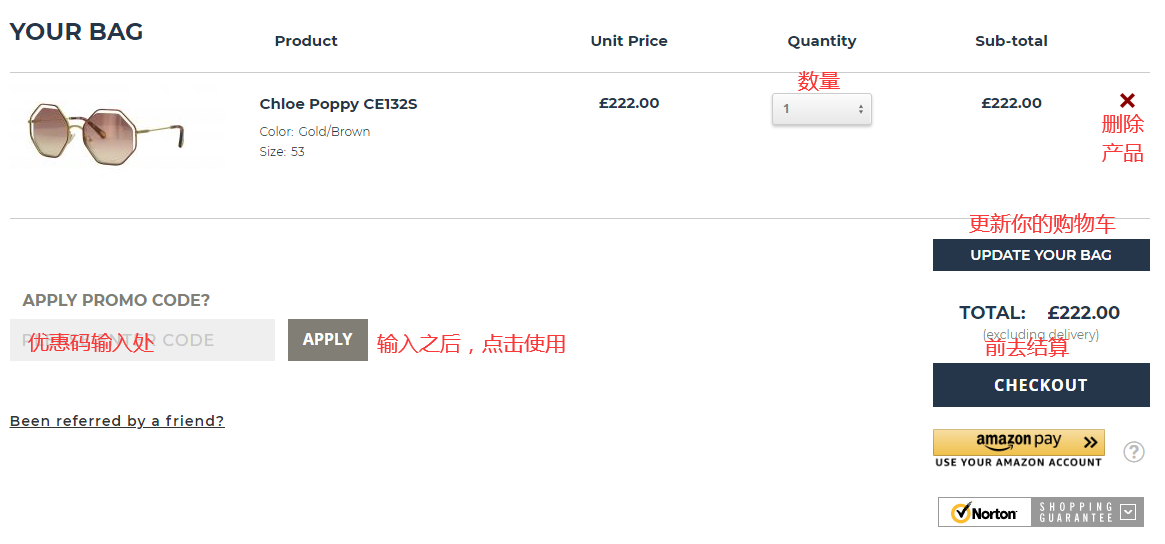Focus the promo code input field
This screenshot has height=544, width=1165.
click(x=142, y=340)
